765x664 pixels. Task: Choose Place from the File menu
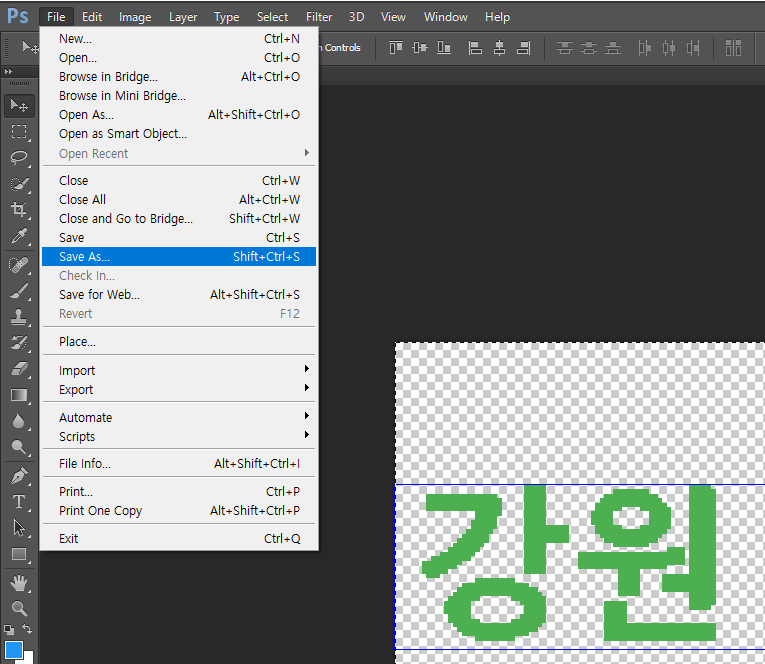coord(179,342)
